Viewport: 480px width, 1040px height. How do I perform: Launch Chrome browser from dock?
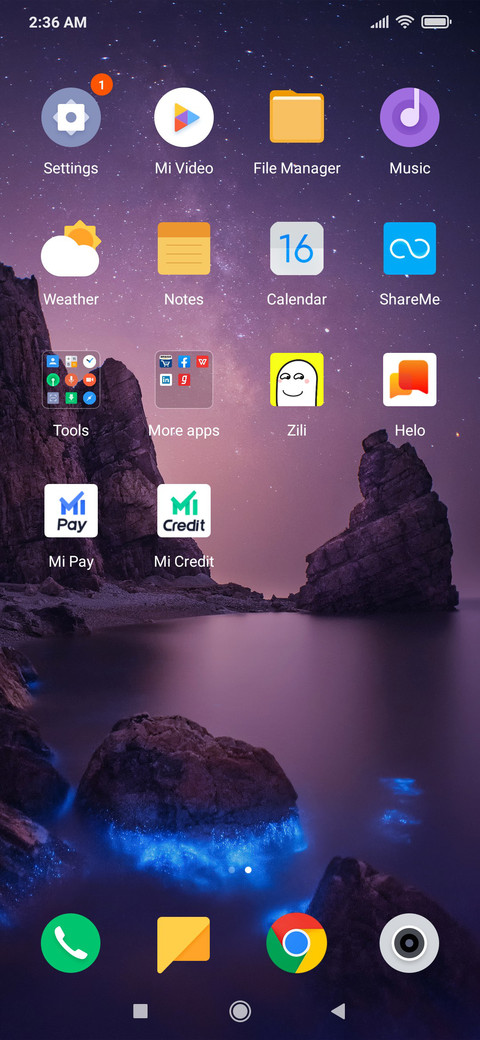click(x=296, y=942)
